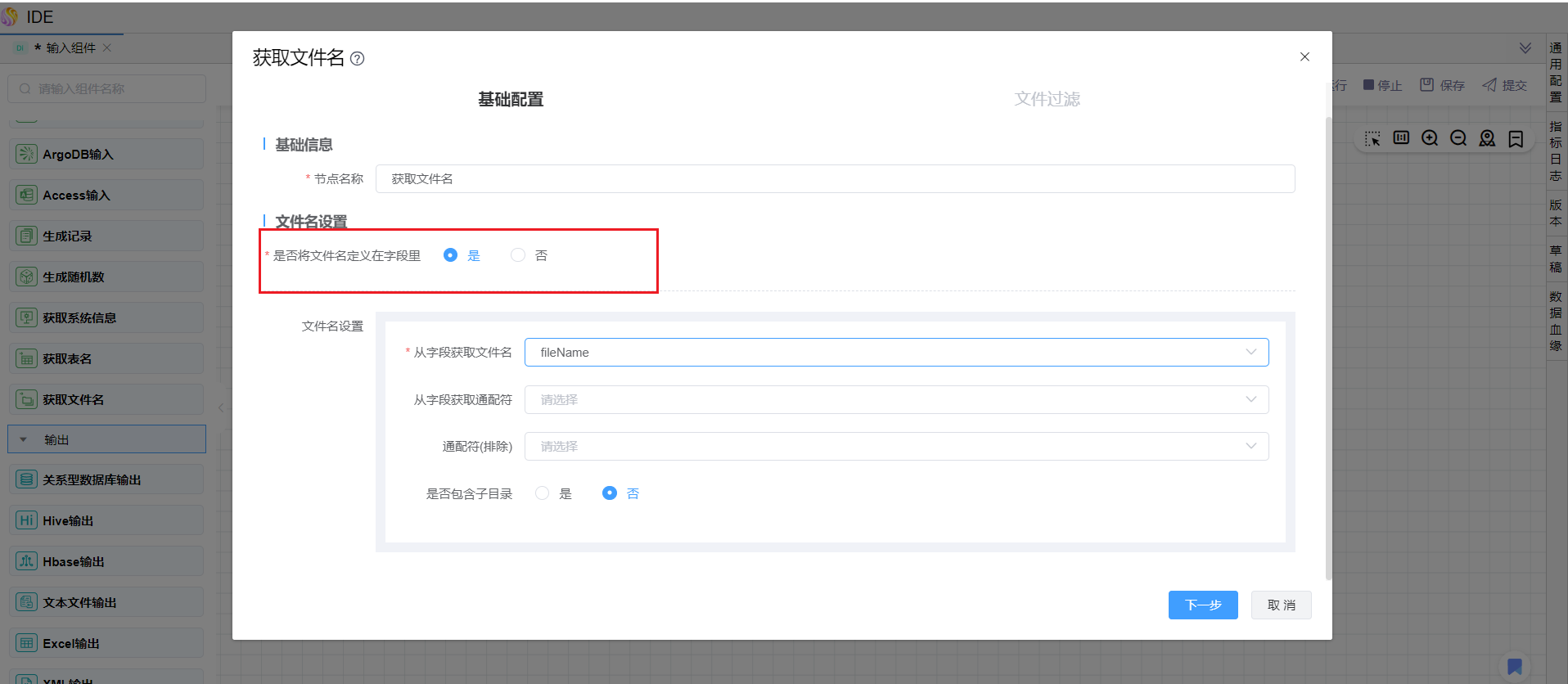The image size is (1568, 684).
Task: Open the 通配符(排除) dropdown
Action: [x=896, y=446]
